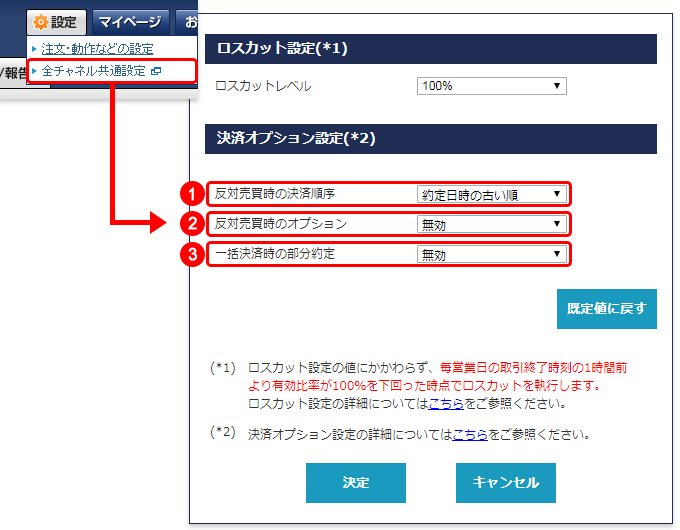Open the ロスカットレベル dropdown
This screenshot has width=680, height=530.
coord(491,86)
